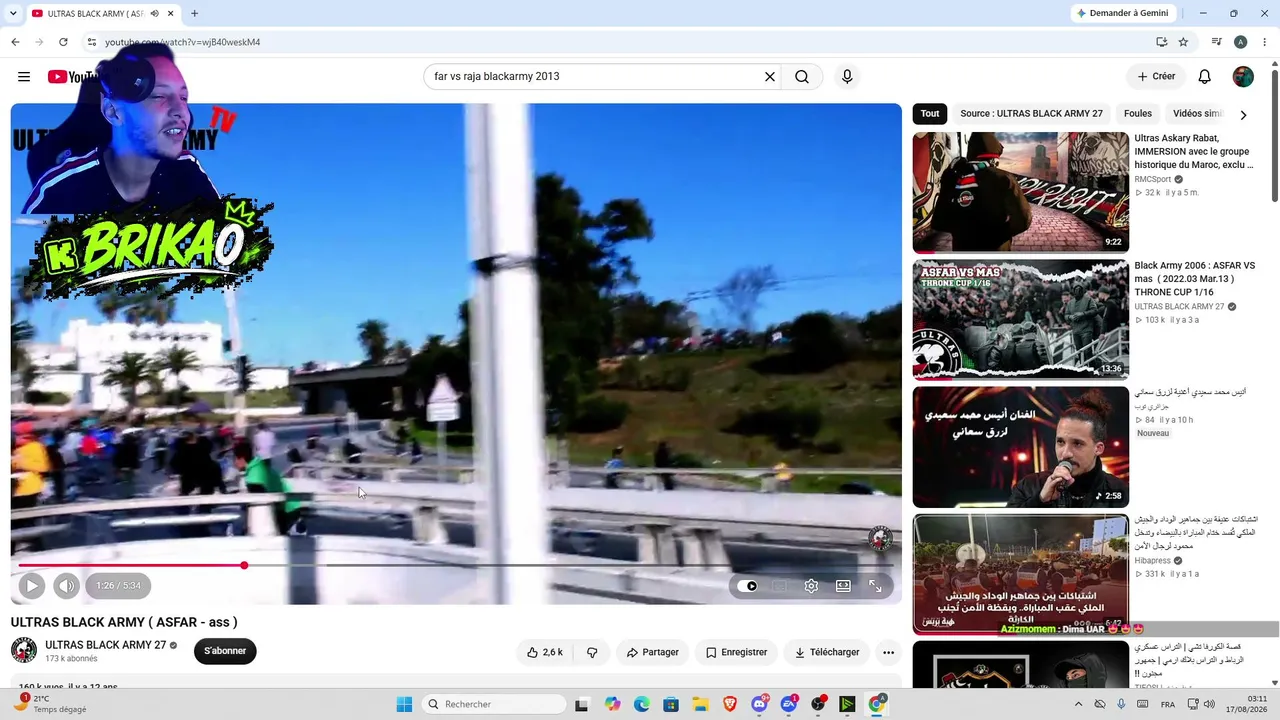The height and width of the screenshot is (720, 1280).
Task: Open the Windows Start menu
Action: pyautogui.click(x=404, y=704)
